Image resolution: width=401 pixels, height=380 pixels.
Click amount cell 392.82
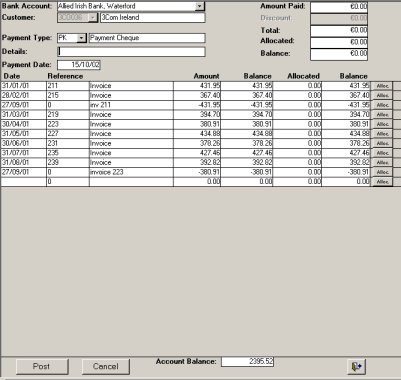pos(197,163)
